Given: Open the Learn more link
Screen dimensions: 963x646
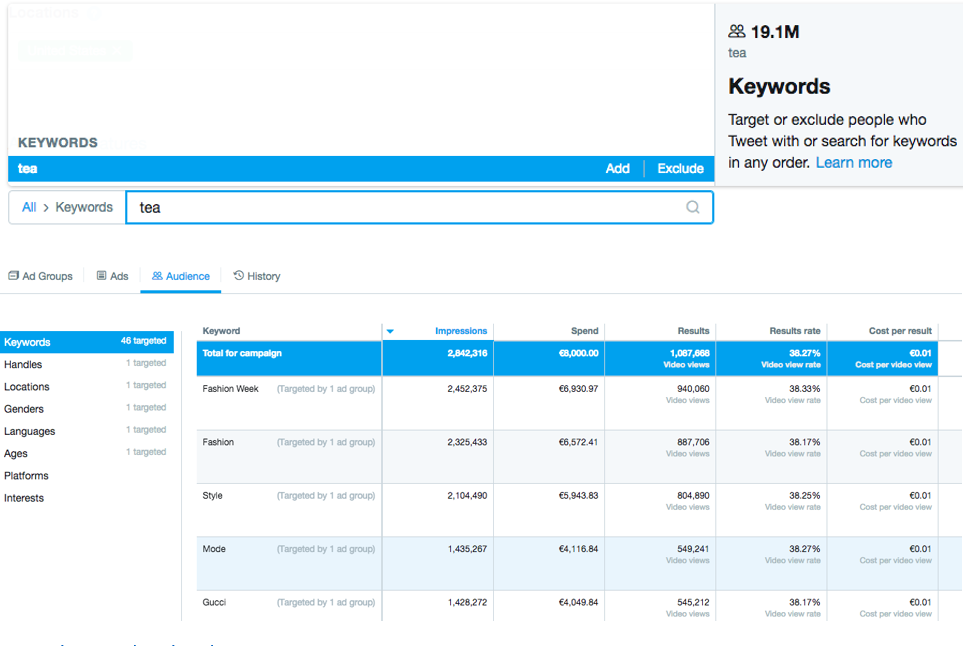Looking at the screenshot, I should [x=854, y=161].
